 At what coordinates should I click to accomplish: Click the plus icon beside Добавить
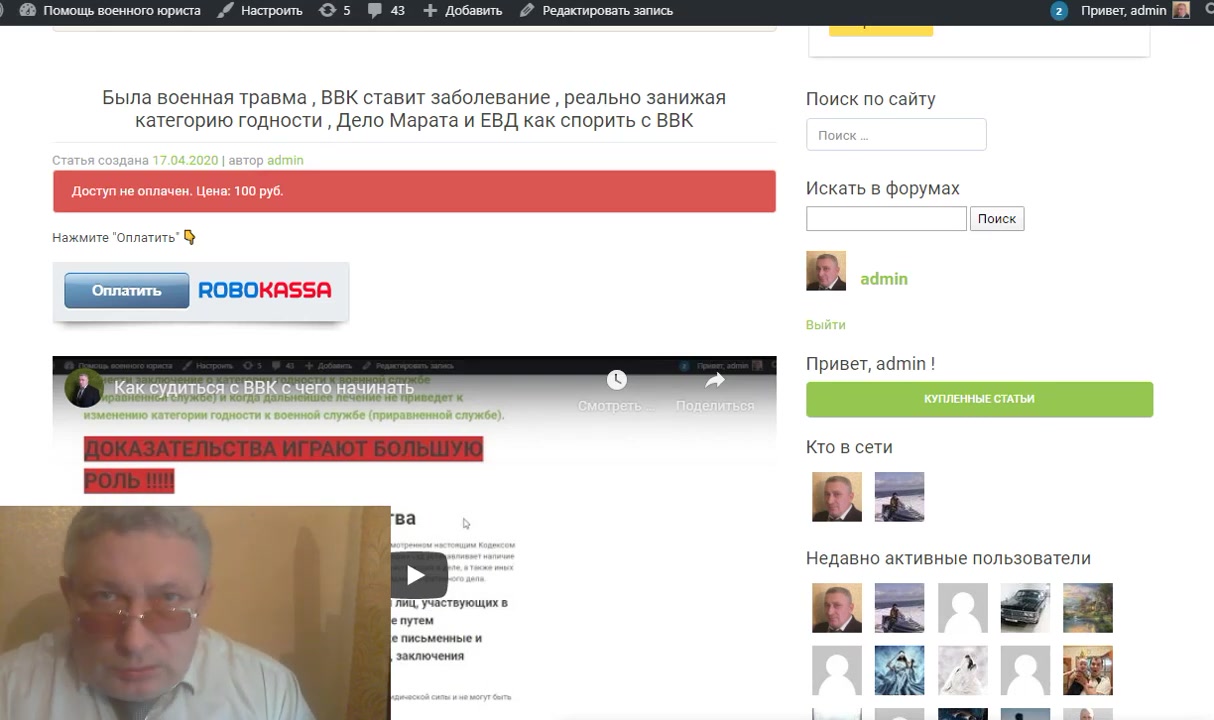pos(430,11)
